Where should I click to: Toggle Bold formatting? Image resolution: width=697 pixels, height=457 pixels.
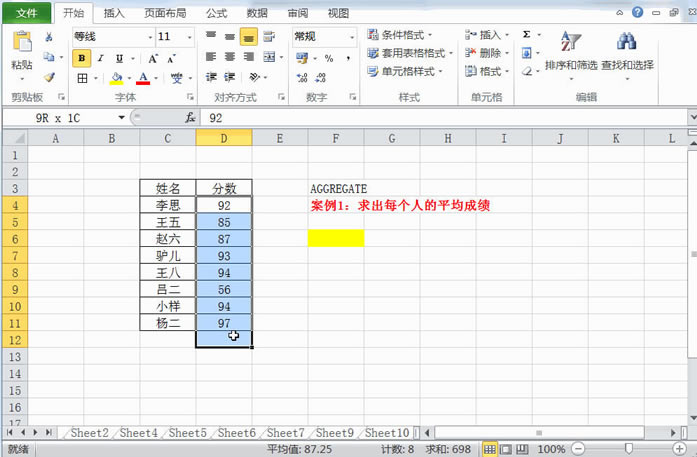pos(82,58)
